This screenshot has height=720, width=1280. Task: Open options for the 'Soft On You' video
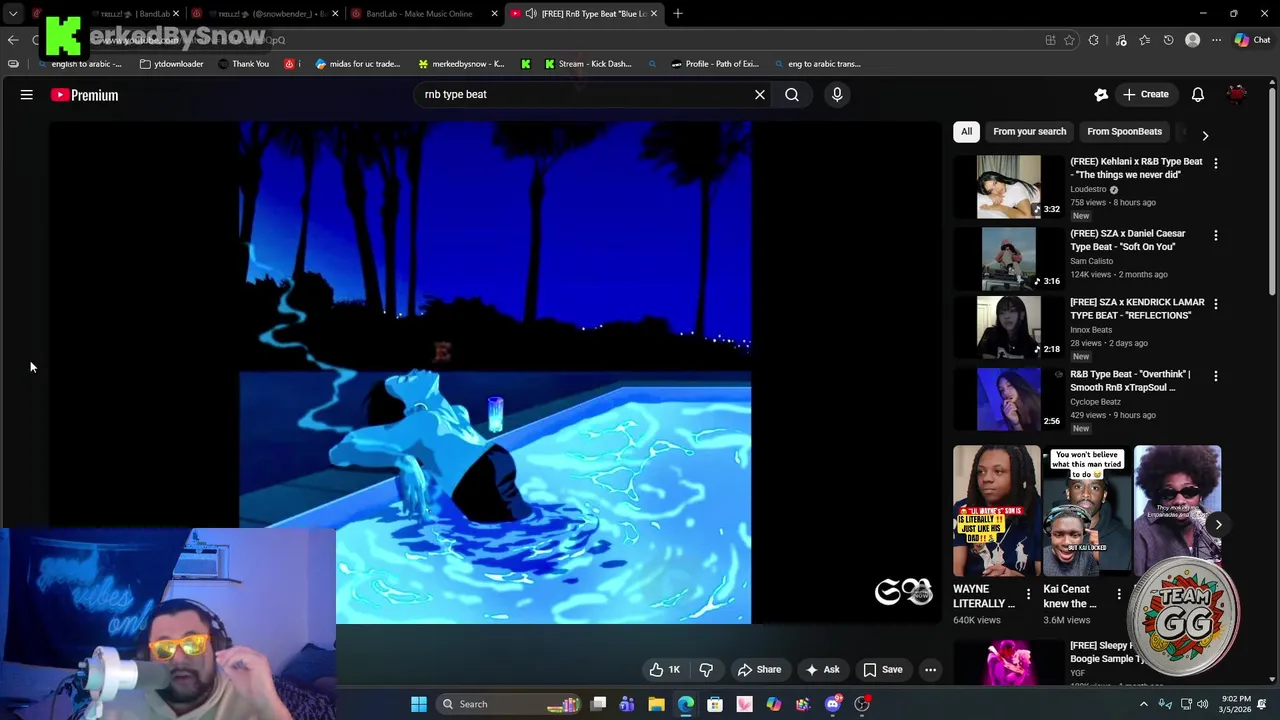click(x=1216, y=235)
